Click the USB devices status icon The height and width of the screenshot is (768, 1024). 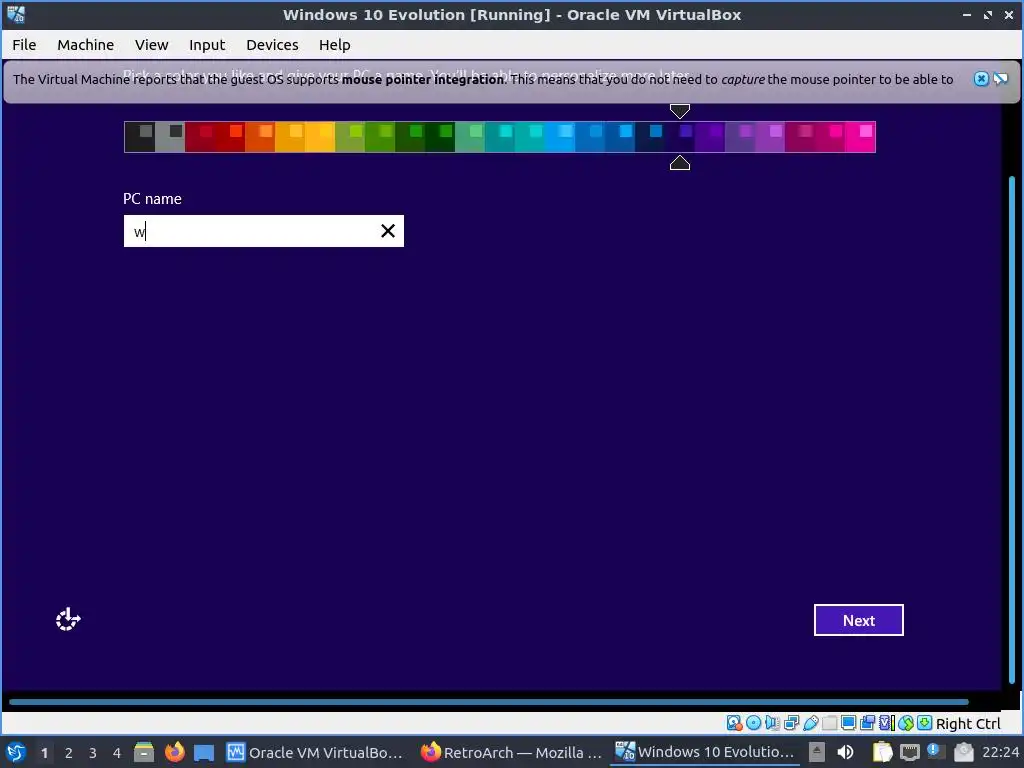pyautogui.click(x=810, y=723)
